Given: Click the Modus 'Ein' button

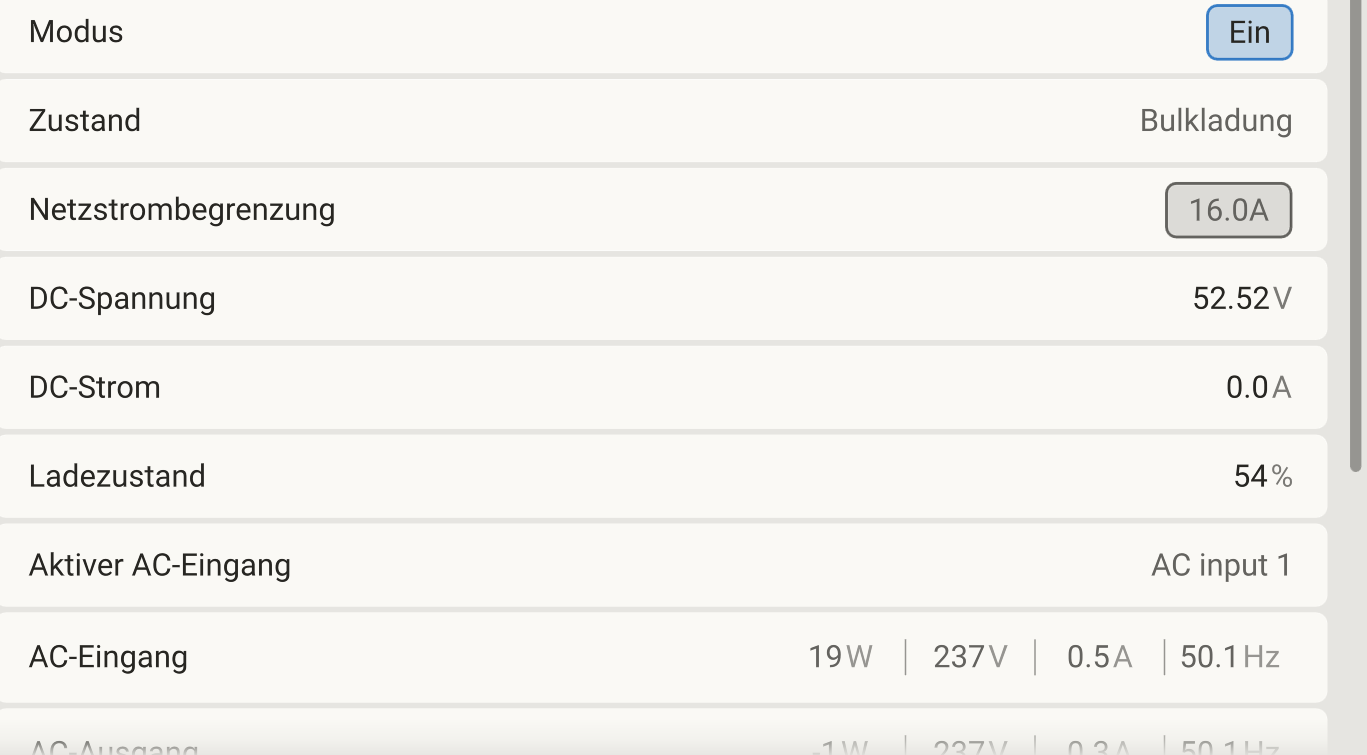Looking at the screenshot, I should pos(1249,32).
